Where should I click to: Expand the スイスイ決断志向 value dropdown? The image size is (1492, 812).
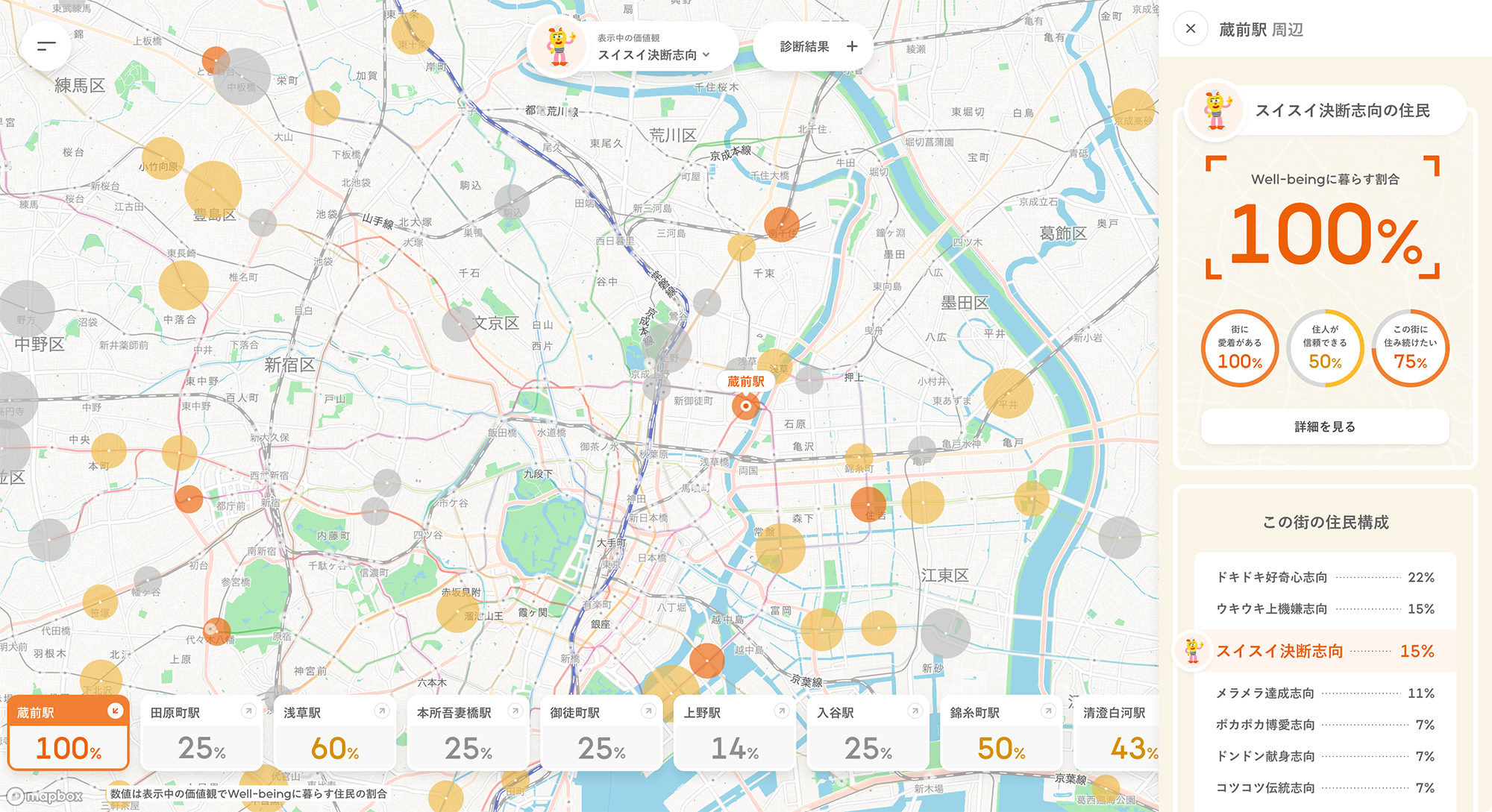click(653, 54)
